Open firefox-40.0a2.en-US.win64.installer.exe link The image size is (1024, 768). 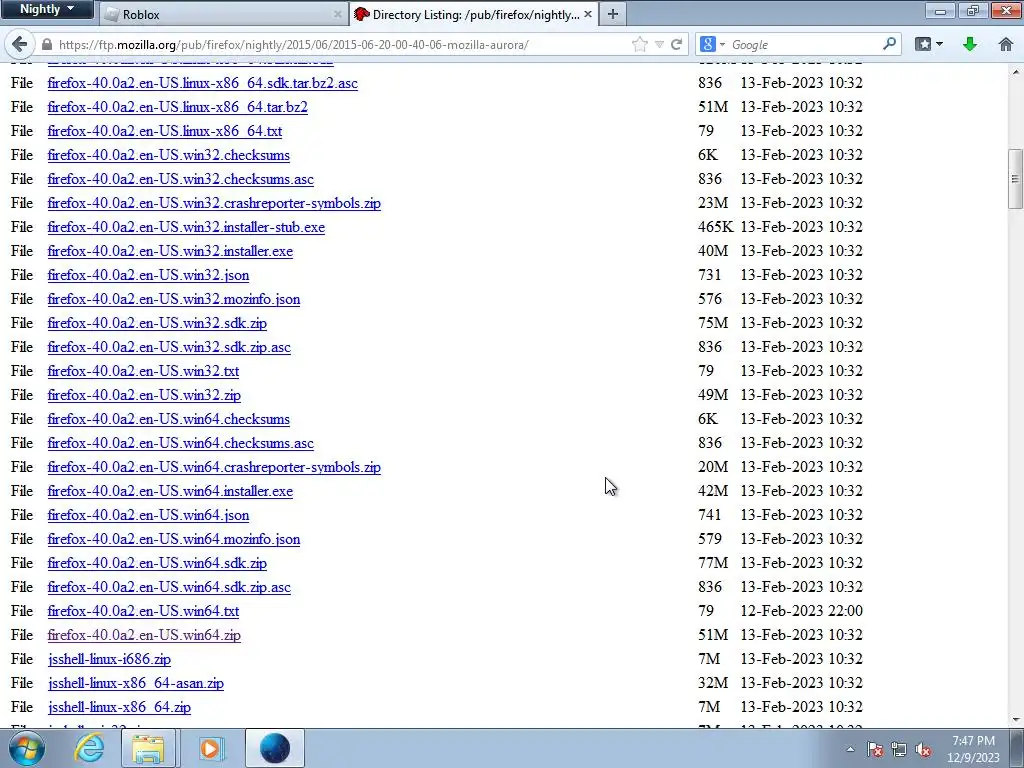(170, 491)
